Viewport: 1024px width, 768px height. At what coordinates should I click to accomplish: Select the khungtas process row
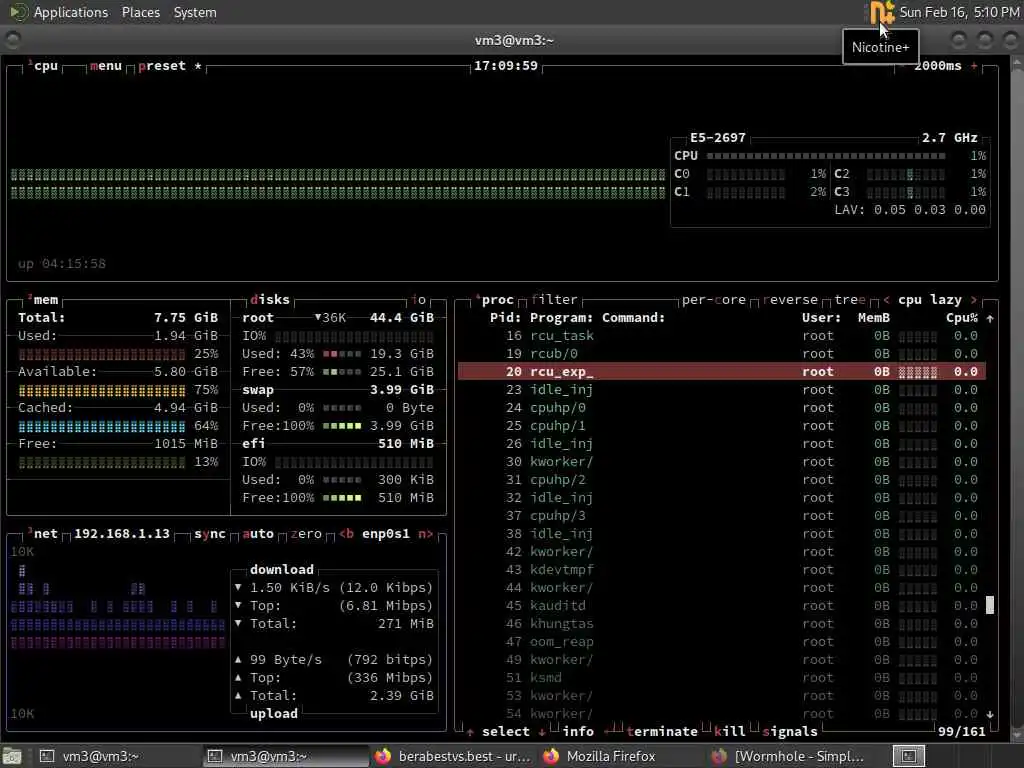[722, 624]
